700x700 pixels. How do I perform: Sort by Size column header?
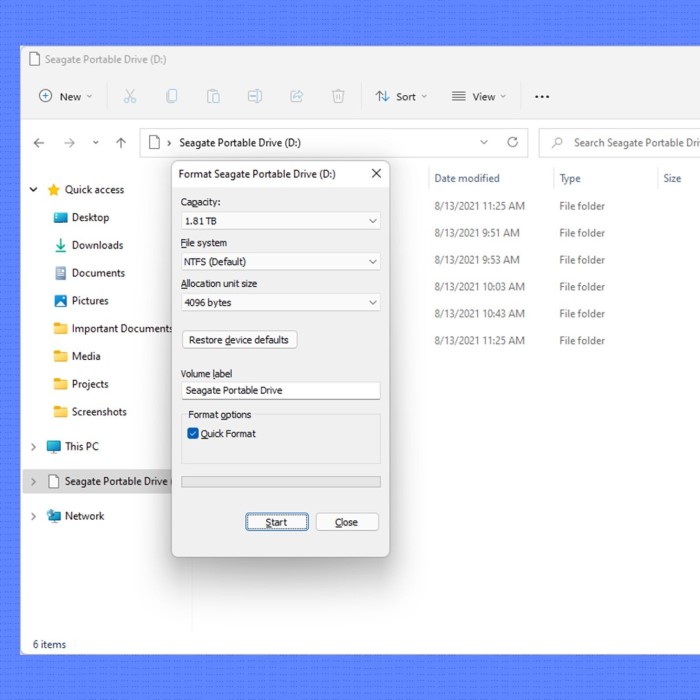(672, 179)
